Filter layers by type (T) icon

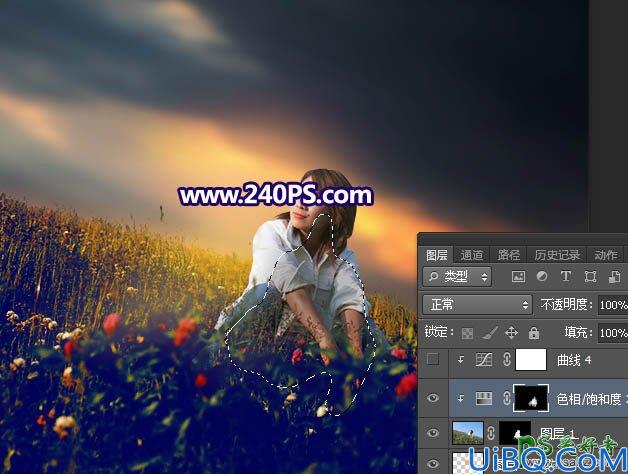(566, 276)
